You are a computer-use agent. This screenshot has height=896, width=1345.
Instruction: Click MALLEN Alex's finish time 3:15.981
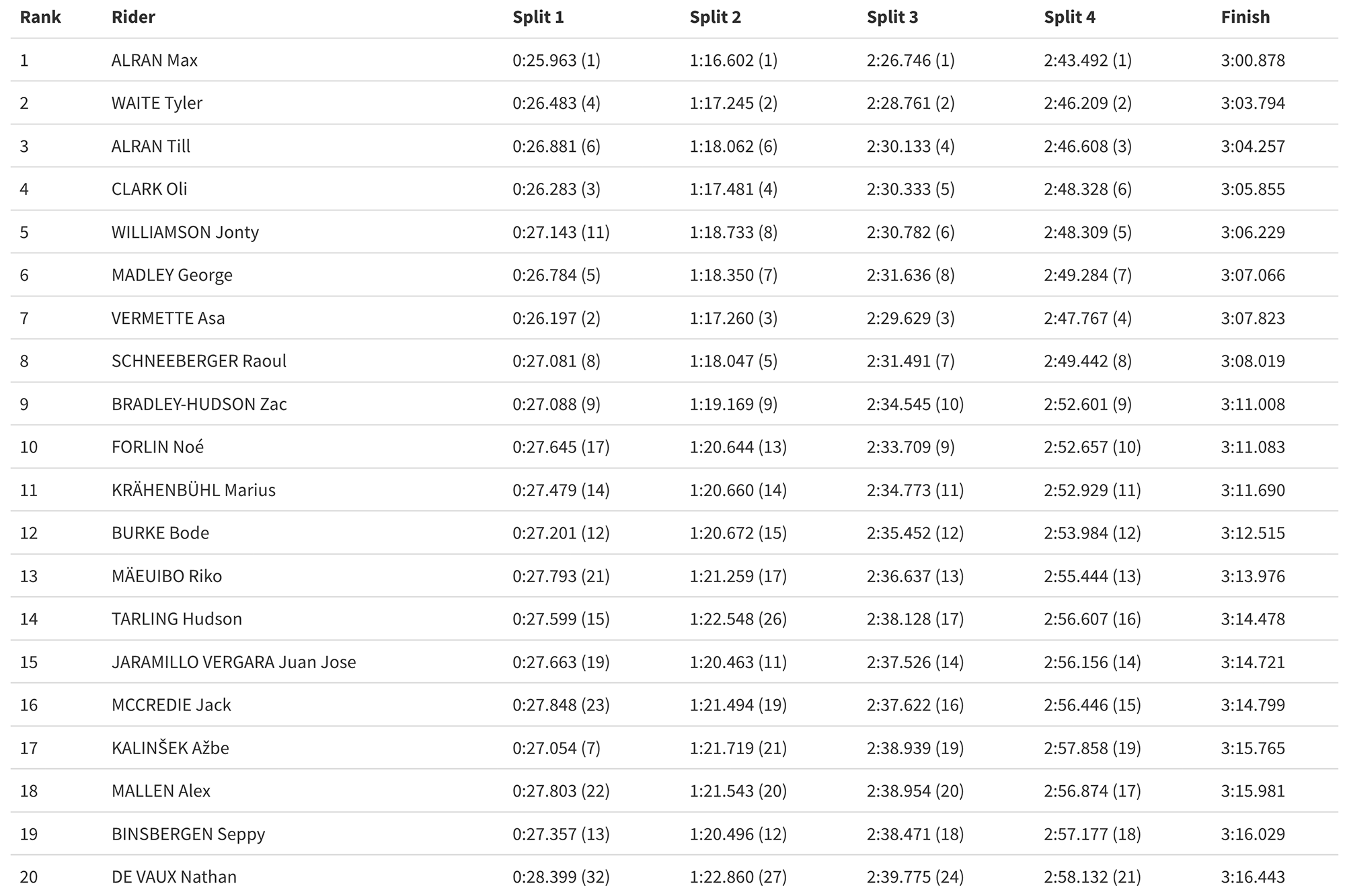pyautogui.click(x=1253, y=791)
